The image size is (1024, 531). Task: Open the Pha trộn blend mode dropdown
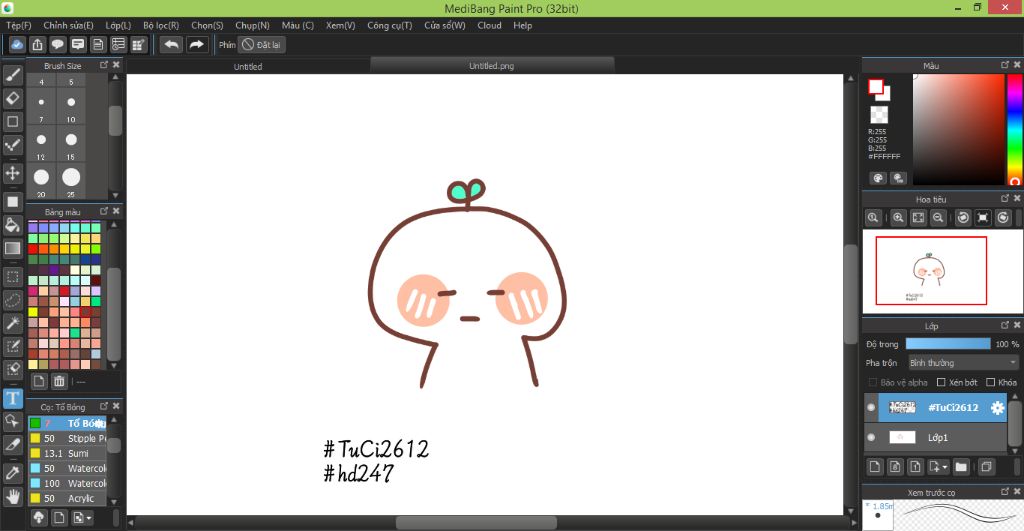click(x=963, y=362)
